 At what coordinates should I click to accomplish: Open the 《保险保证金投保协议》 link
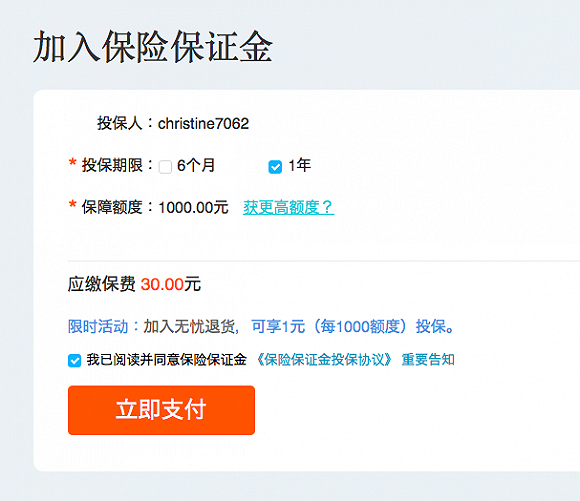[324, 360]
